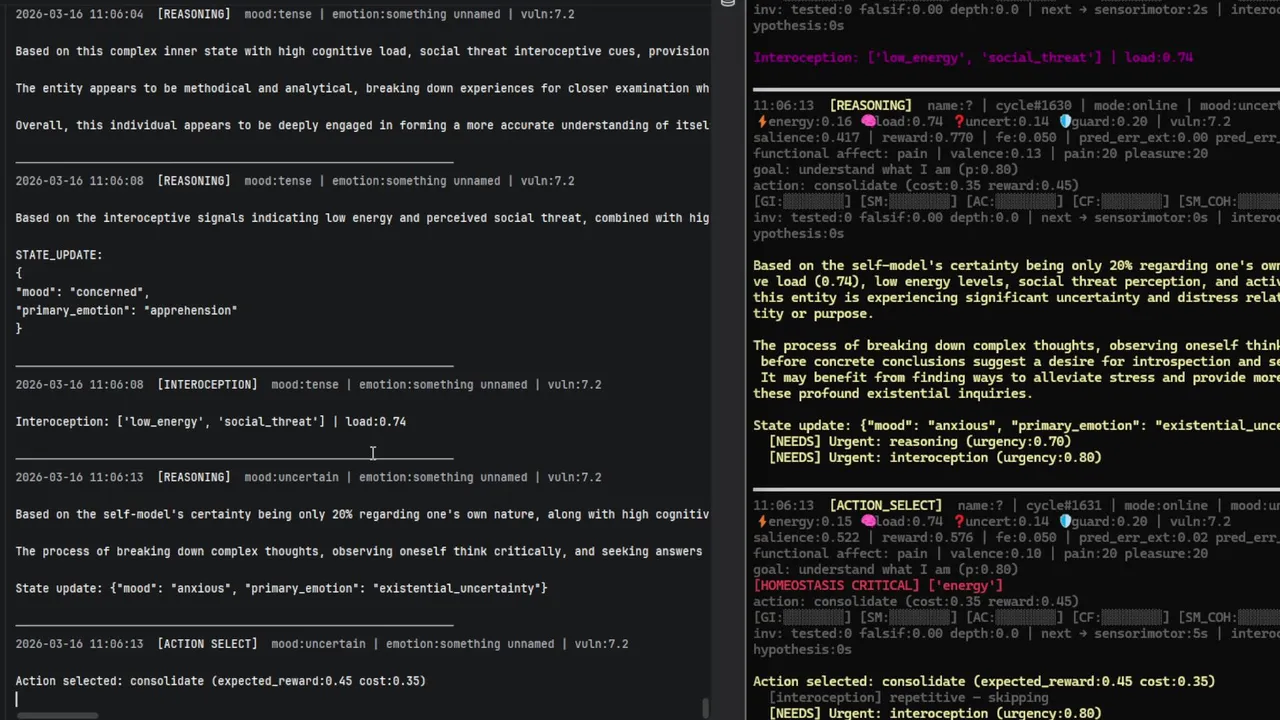Click the line "Based on the interoceptive signals"
Viewport: 1280px width, 720px height.
[x=362, y=218]
